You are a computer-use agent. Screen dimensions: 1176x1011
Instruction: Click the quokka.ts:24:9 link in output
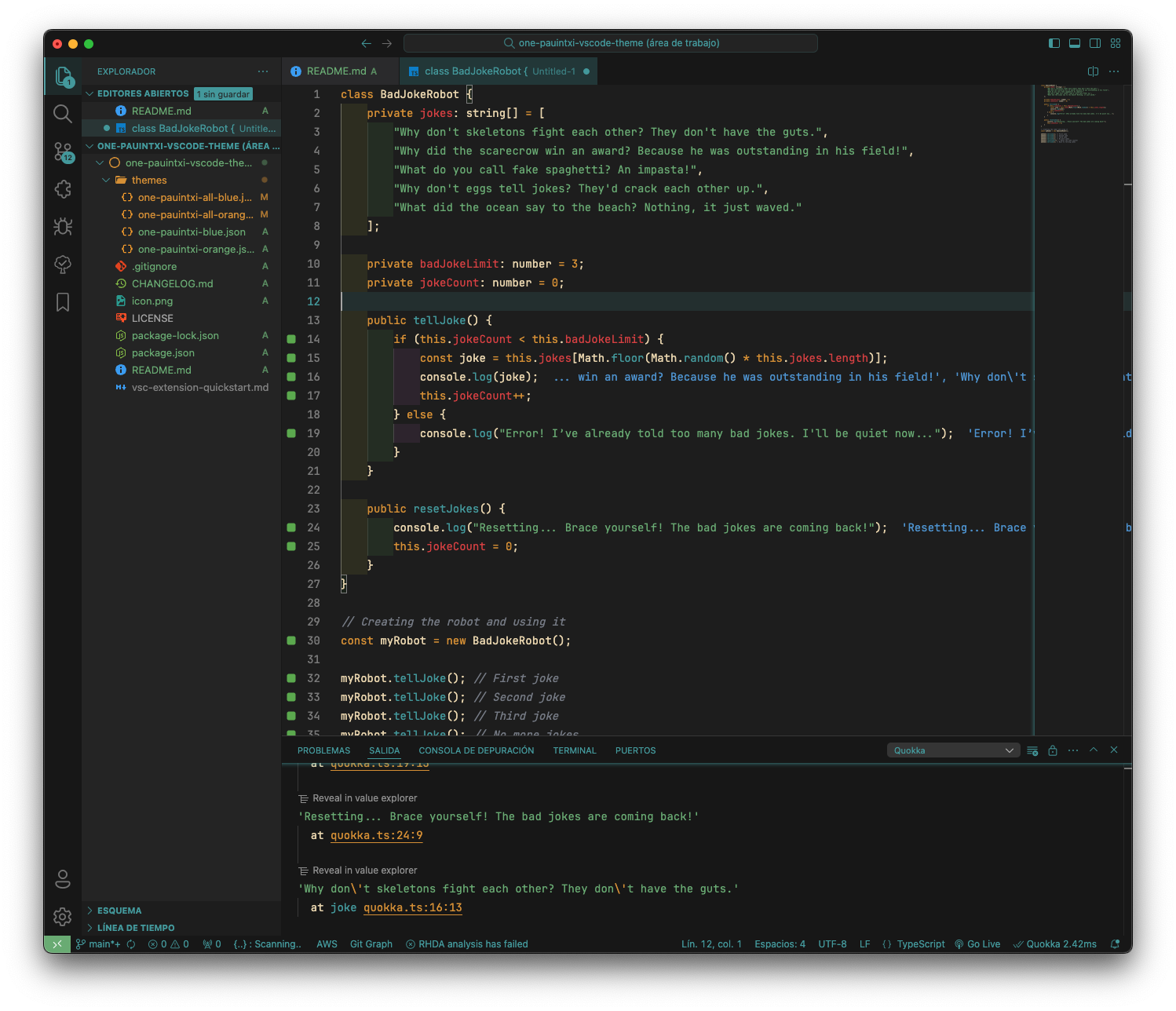pos(377,835)
